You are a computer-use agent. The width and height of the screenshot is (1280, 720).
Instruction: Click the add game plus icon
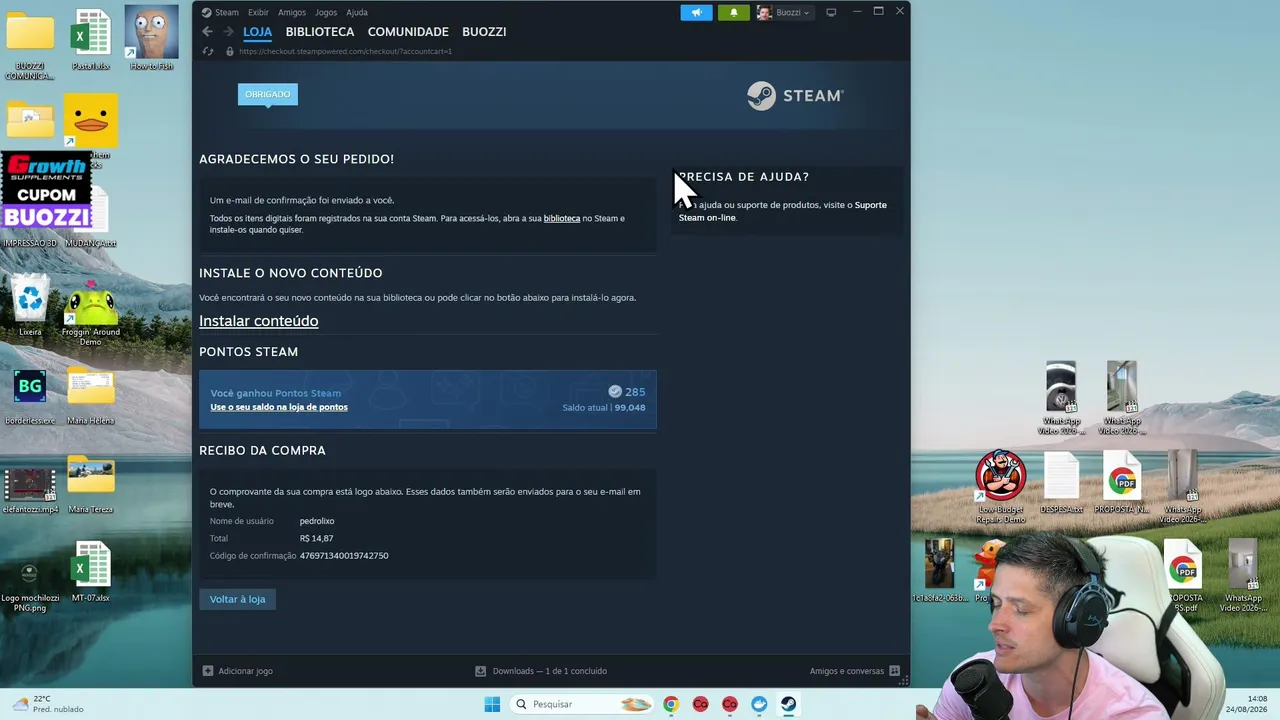[x=208, y=671]
